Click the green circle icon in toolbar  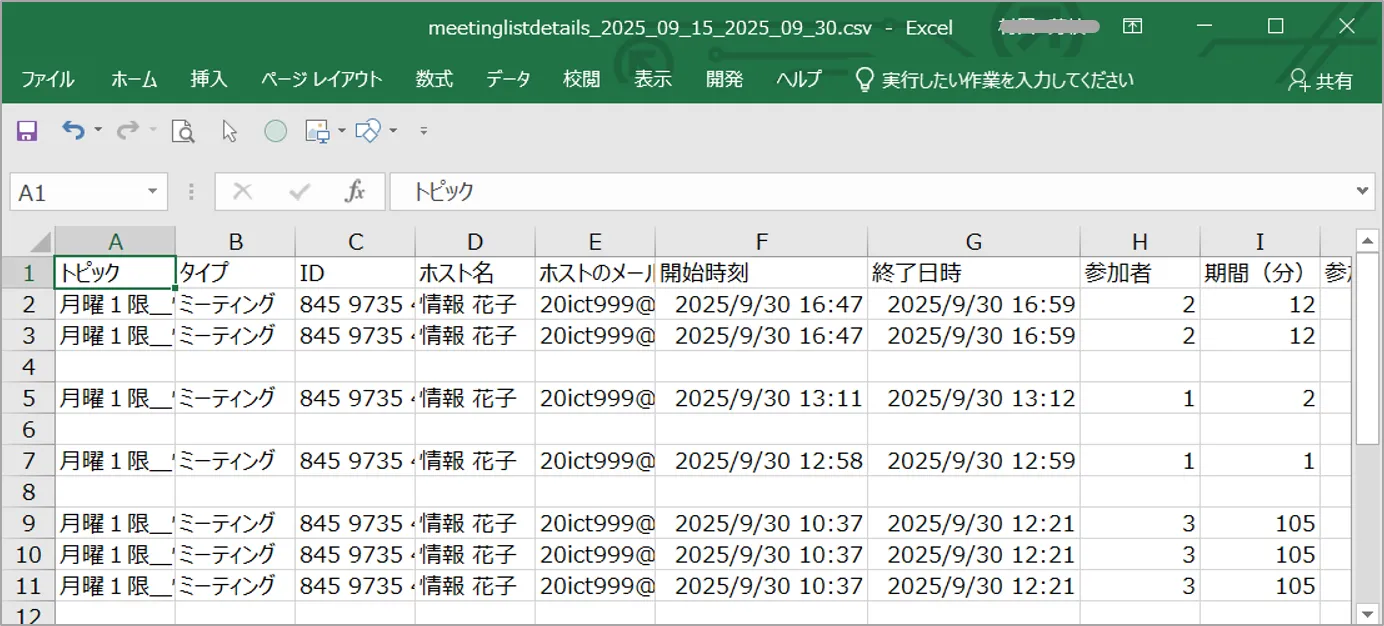pyautogui.click(x=275, y=131)
